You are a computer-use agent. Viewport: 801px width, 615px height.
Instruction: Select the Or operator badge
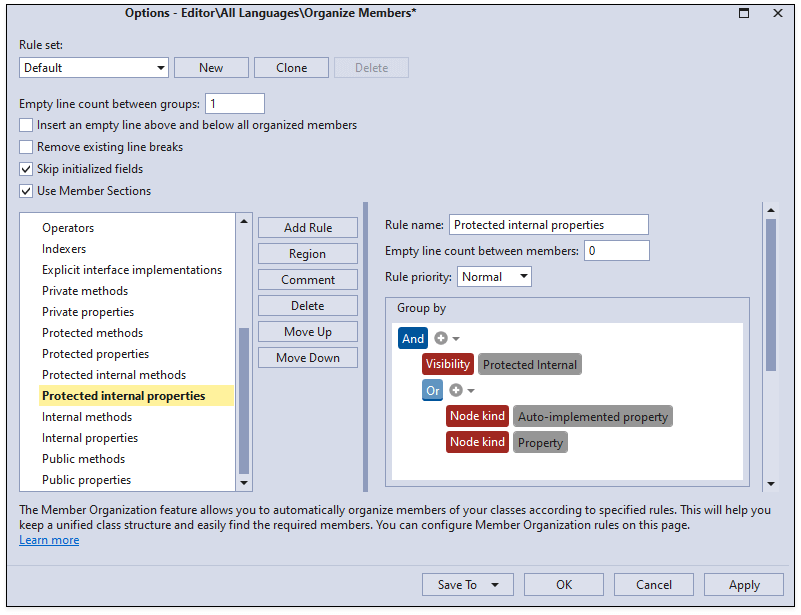click(432, 390)
